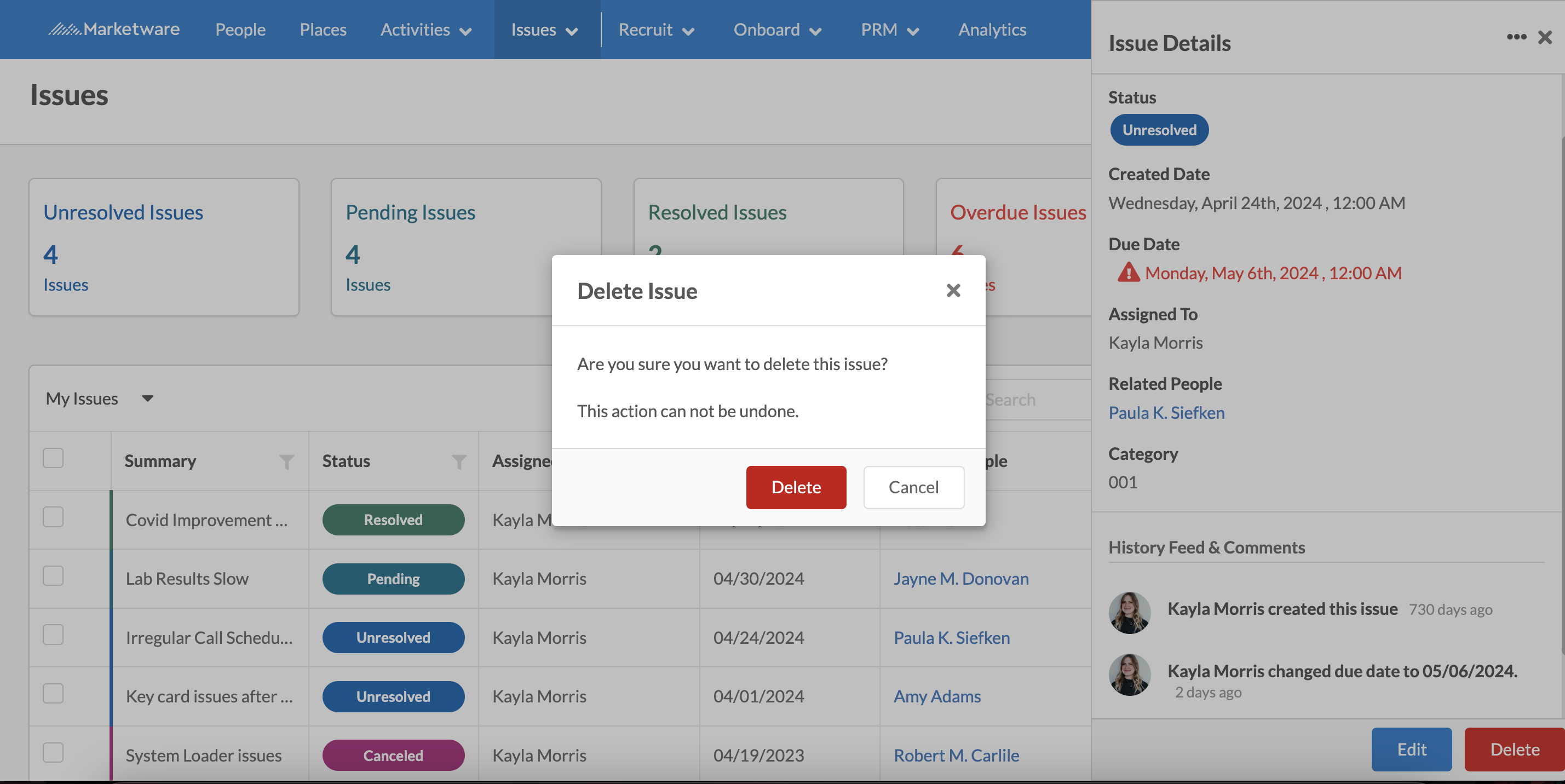Screen dimensions: 1565x784
Task: Check the System Loader issues row checkbox
Action: click(54, 752)
